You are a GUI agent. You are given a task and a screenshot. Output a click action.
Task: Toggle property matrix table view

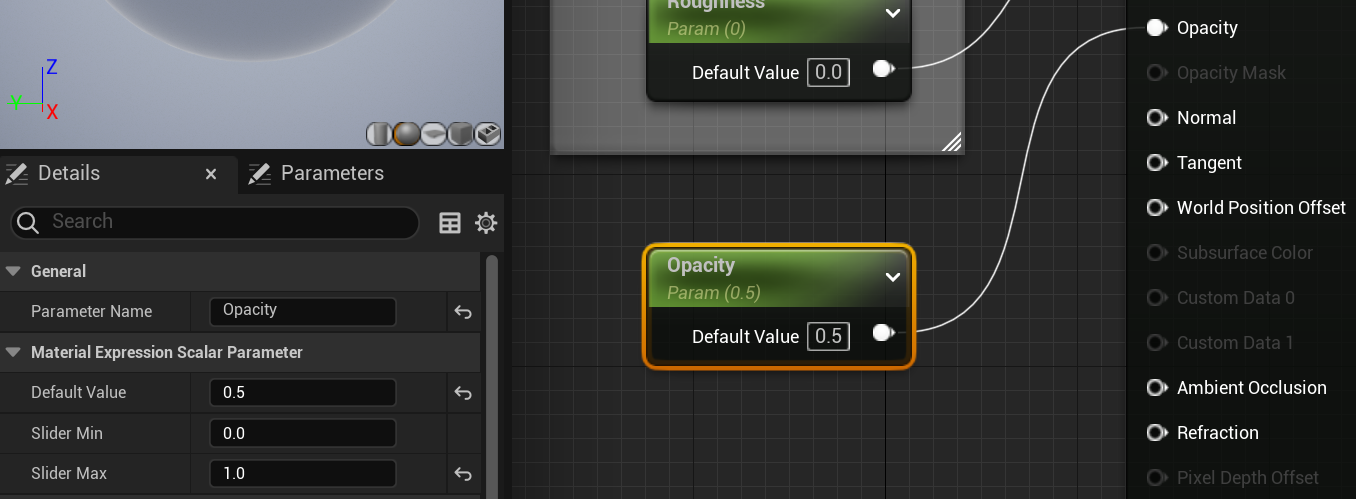pos(450,223)
